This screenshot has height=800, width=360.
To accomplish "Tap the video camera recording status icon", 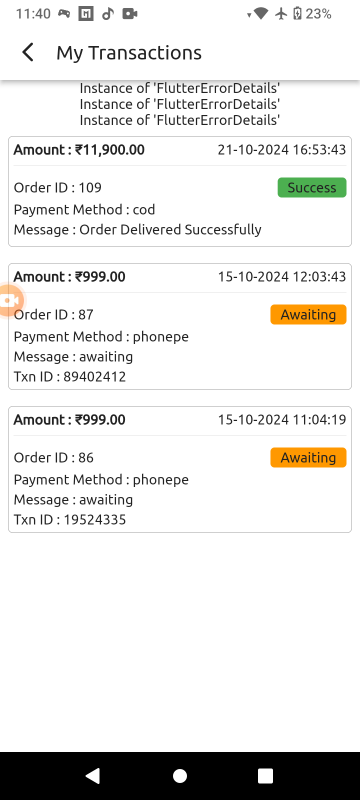I will point(130,14).
